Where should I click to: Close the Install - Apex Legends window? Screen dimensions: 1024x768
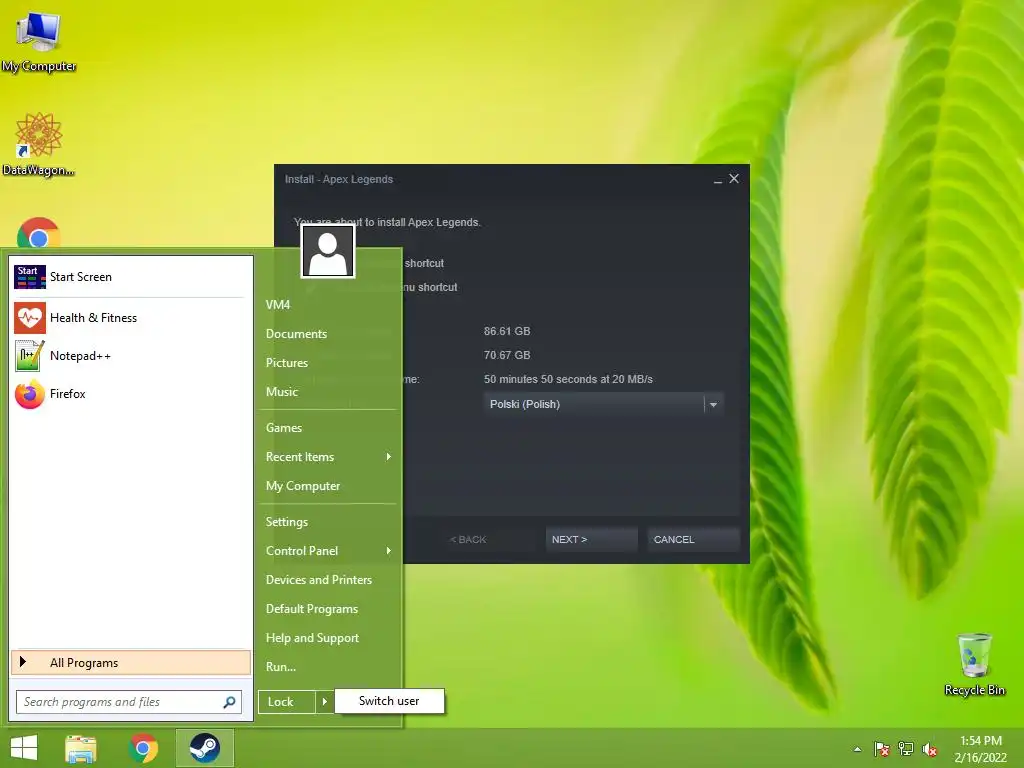pyautogui.click(x=734, y=178)
